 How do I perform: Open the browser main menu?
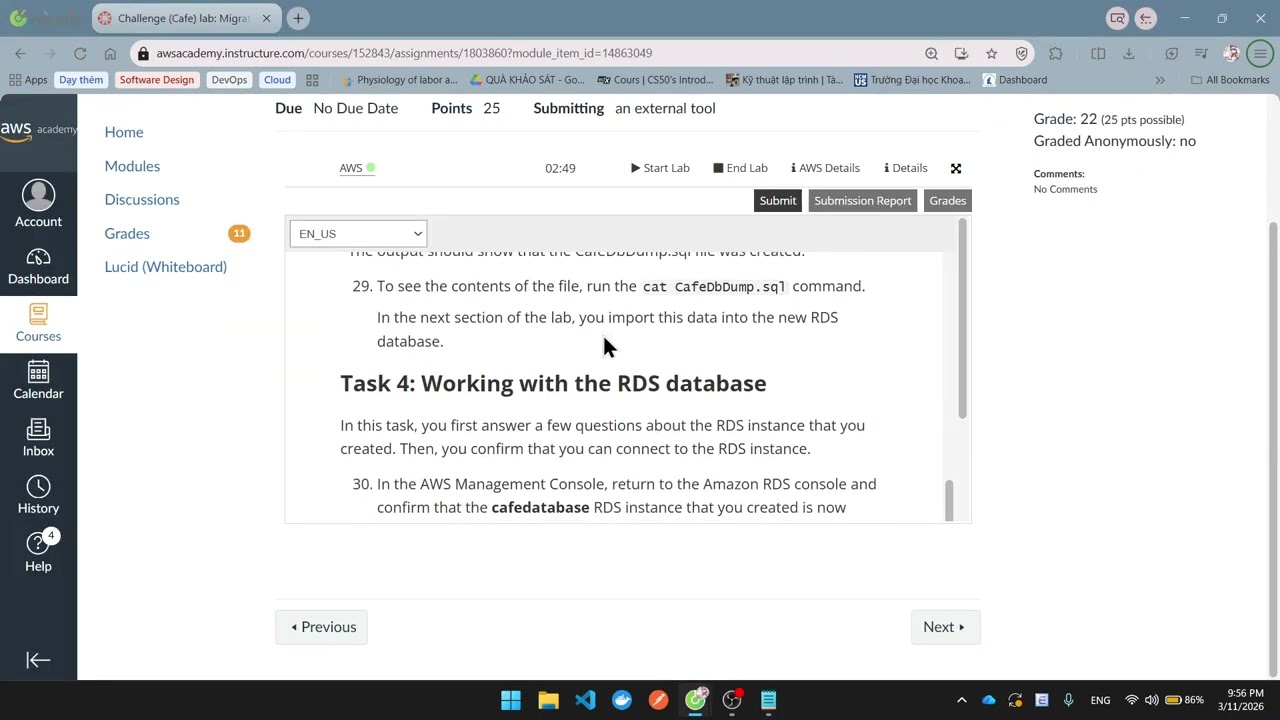[x=1260, y=53]
